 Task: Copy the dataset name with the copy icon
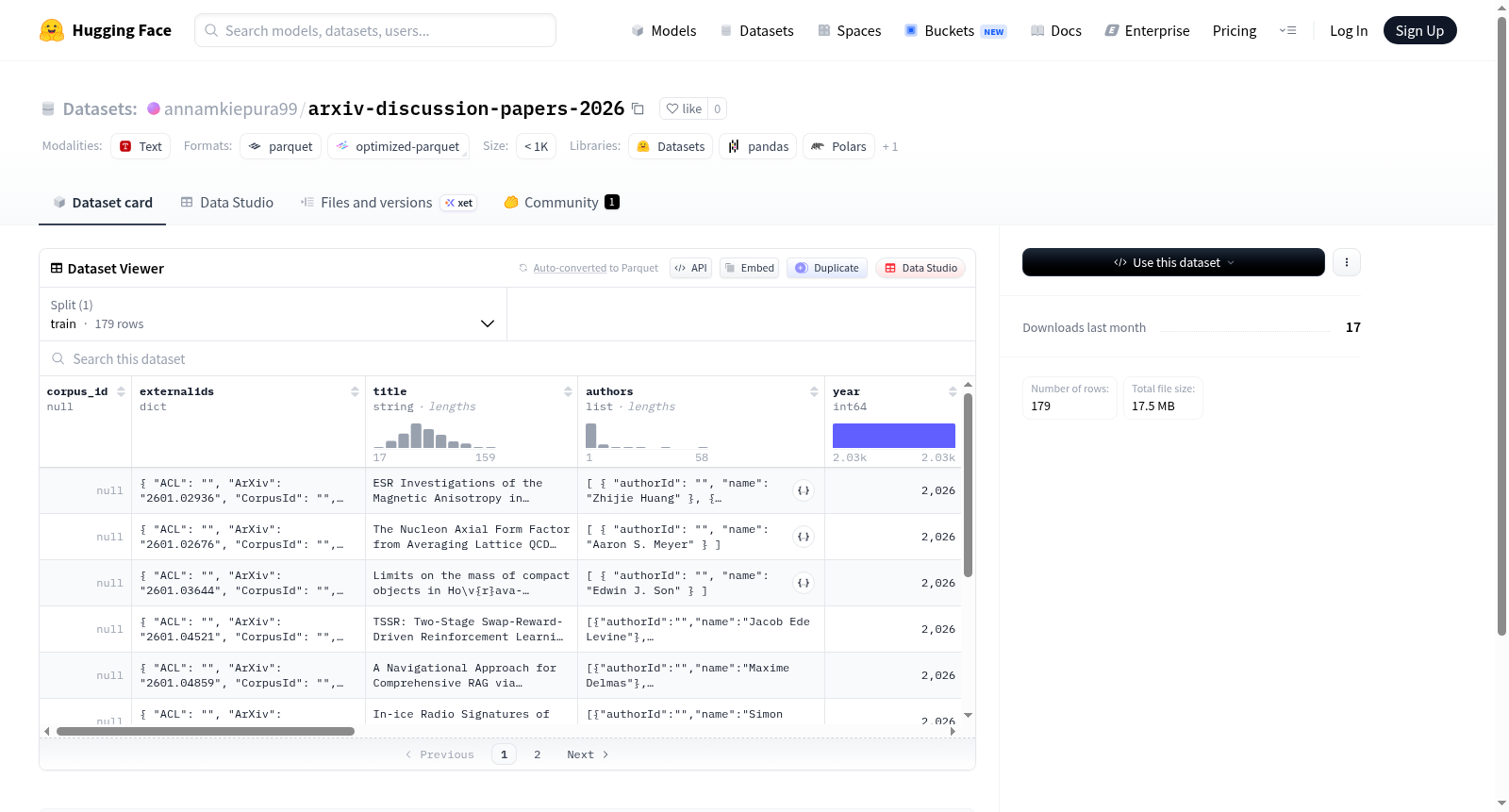click(638, 108)
